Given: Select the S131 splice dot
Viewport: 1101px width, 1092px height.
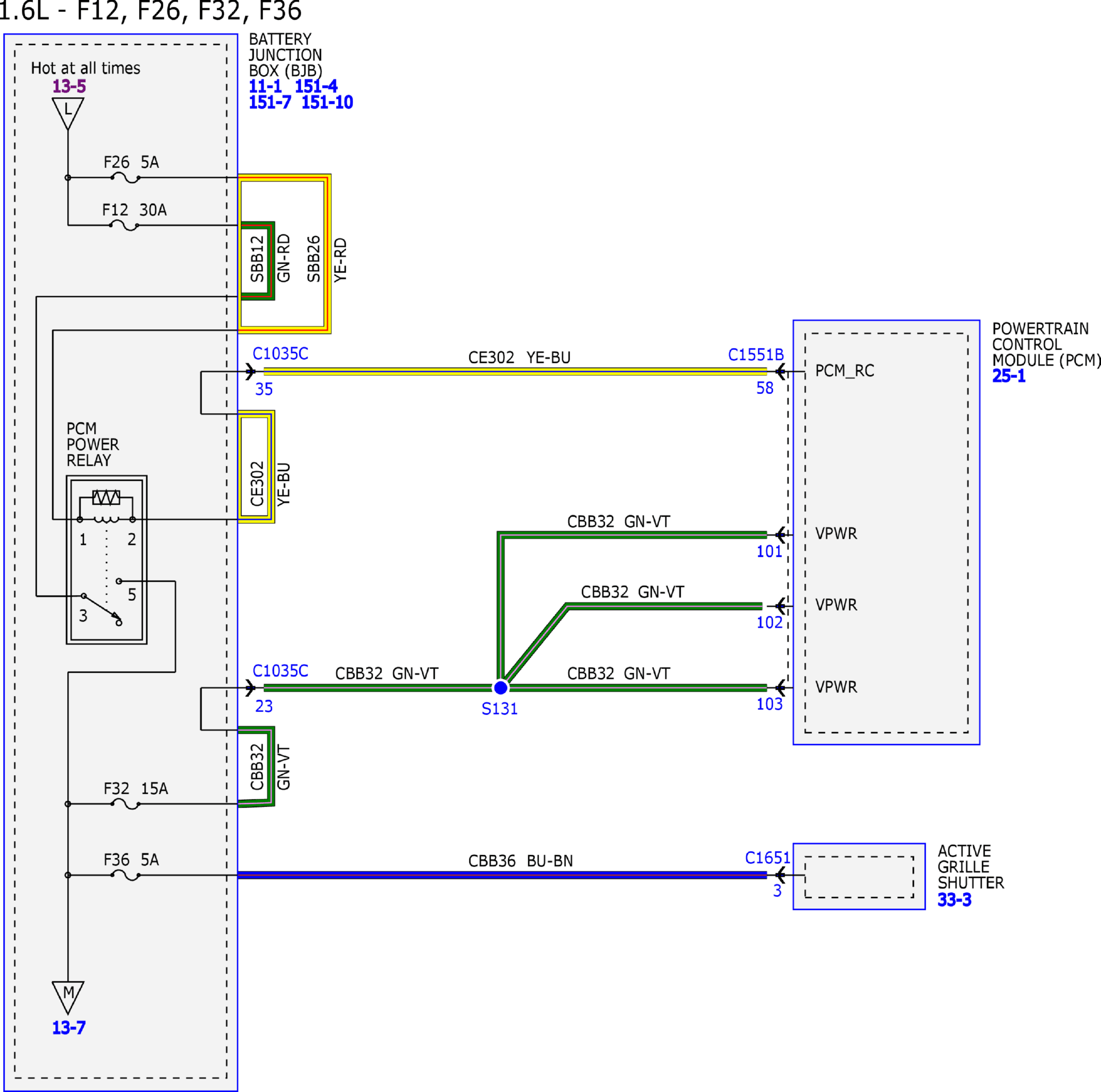Looking at the screenshot, I should click(x=500, y=688).
